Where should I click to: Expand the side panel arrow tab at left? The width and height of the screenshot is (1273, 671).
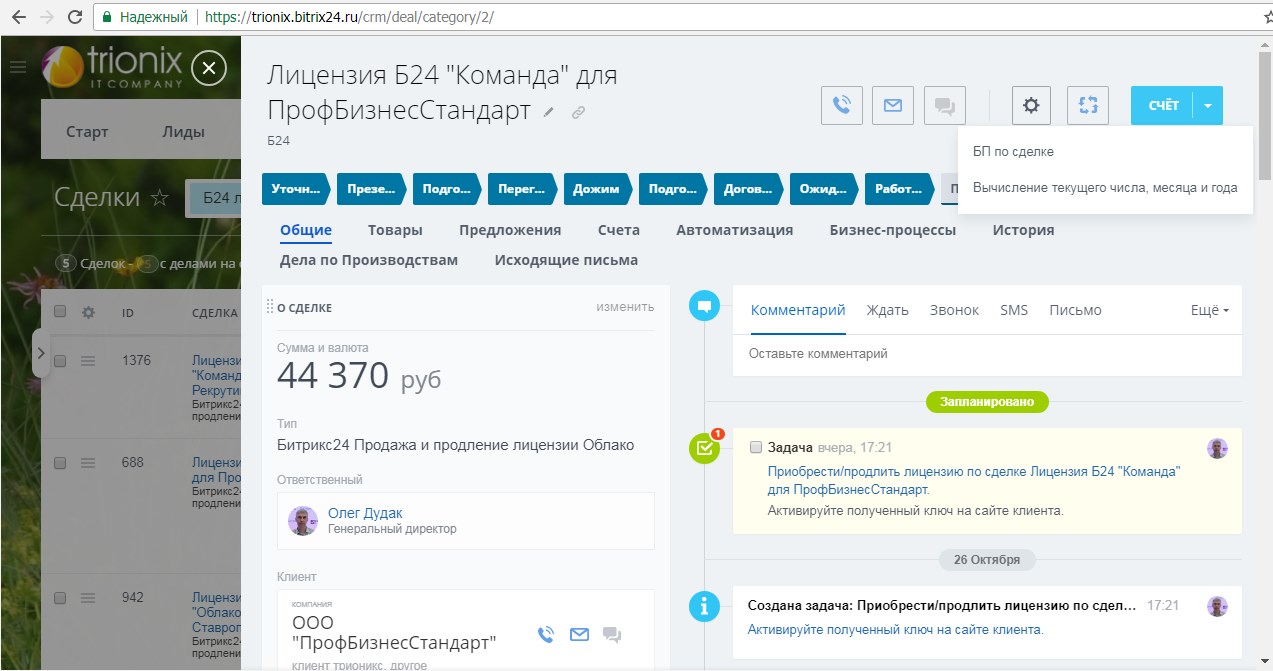pos(41,352)
